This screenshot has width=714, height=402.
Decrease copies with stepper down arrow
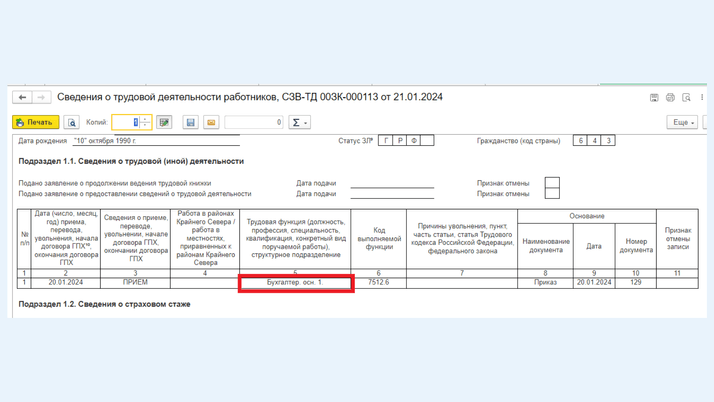coord(145,125)
